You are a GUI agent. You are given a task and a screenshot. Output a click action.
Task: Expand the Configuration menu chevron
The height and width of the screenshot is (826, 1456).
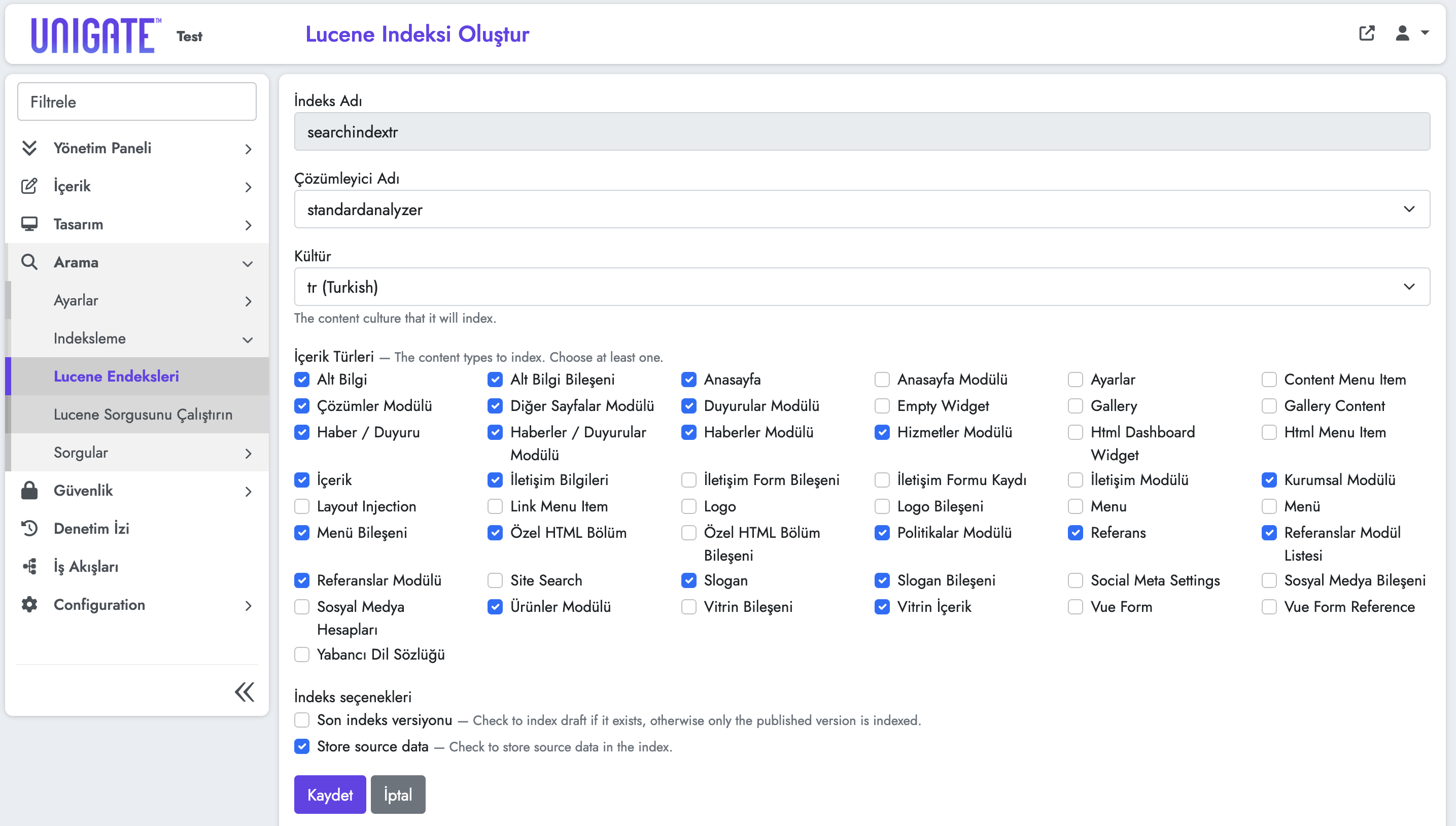point(248,605)
